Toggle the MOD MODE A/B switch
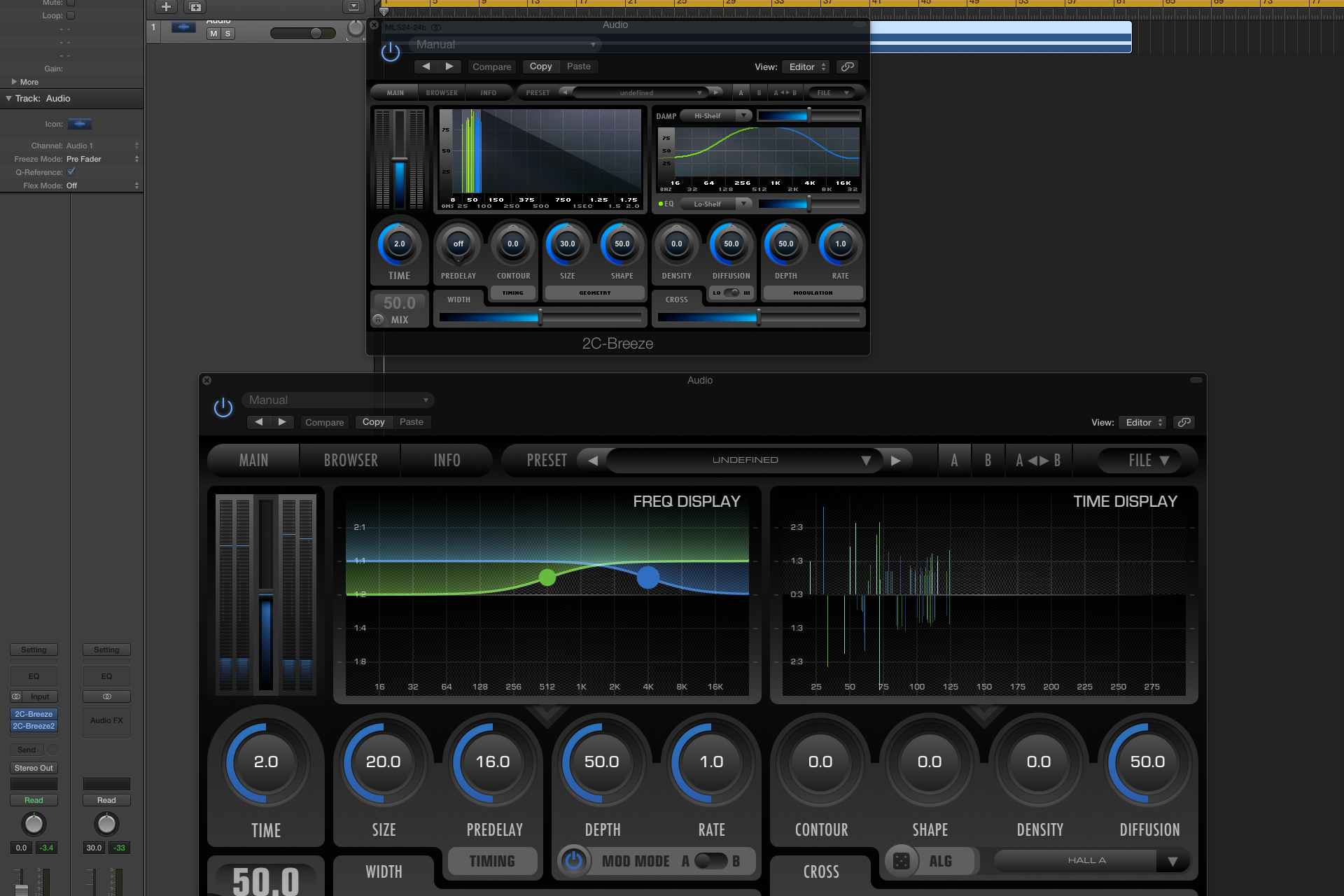Screen dimensions: 1344x896 point(710,861)
